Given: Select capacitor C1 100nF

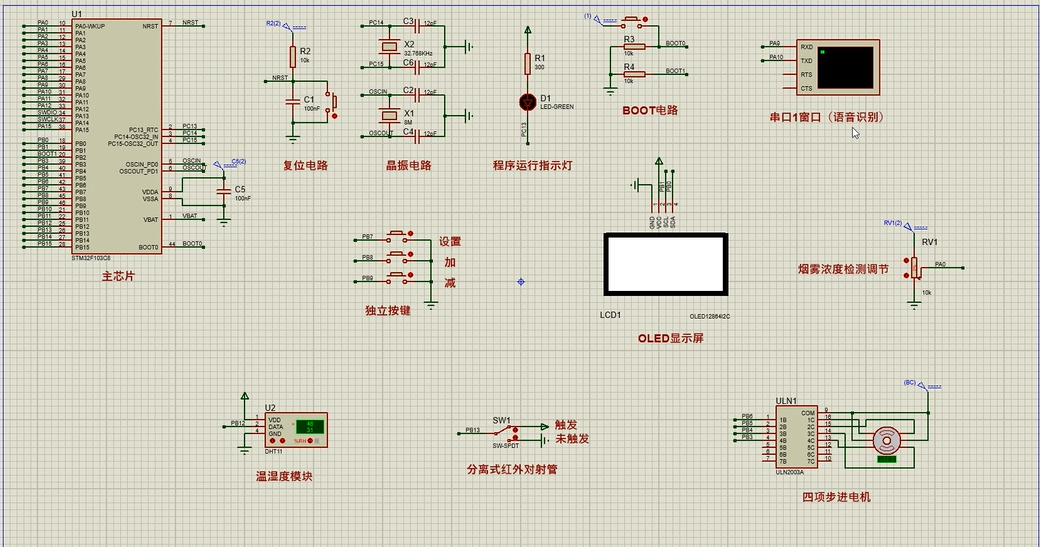Looking at the screenshot, I should click(x=292, y=102).
